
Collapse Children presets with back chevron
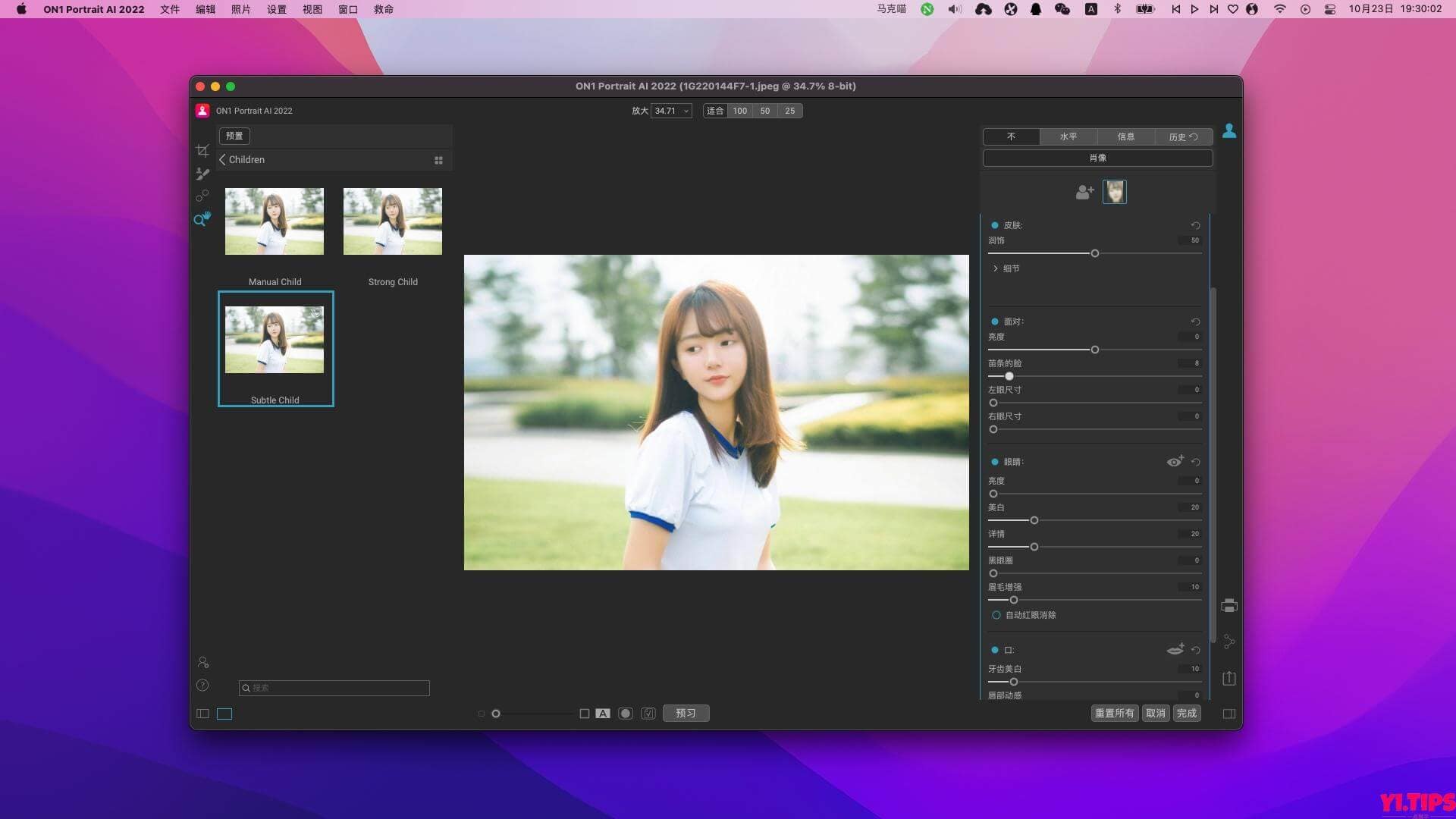[x=222, y=159]
